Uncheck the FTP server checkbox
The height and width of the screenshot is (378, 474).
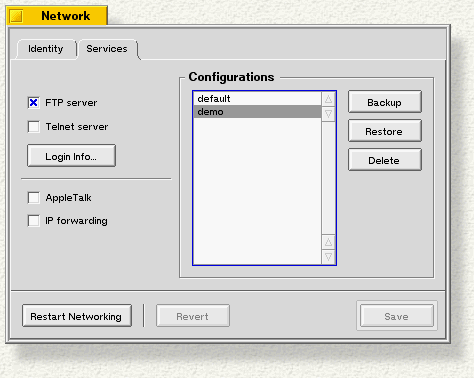[x=34, y=103]
